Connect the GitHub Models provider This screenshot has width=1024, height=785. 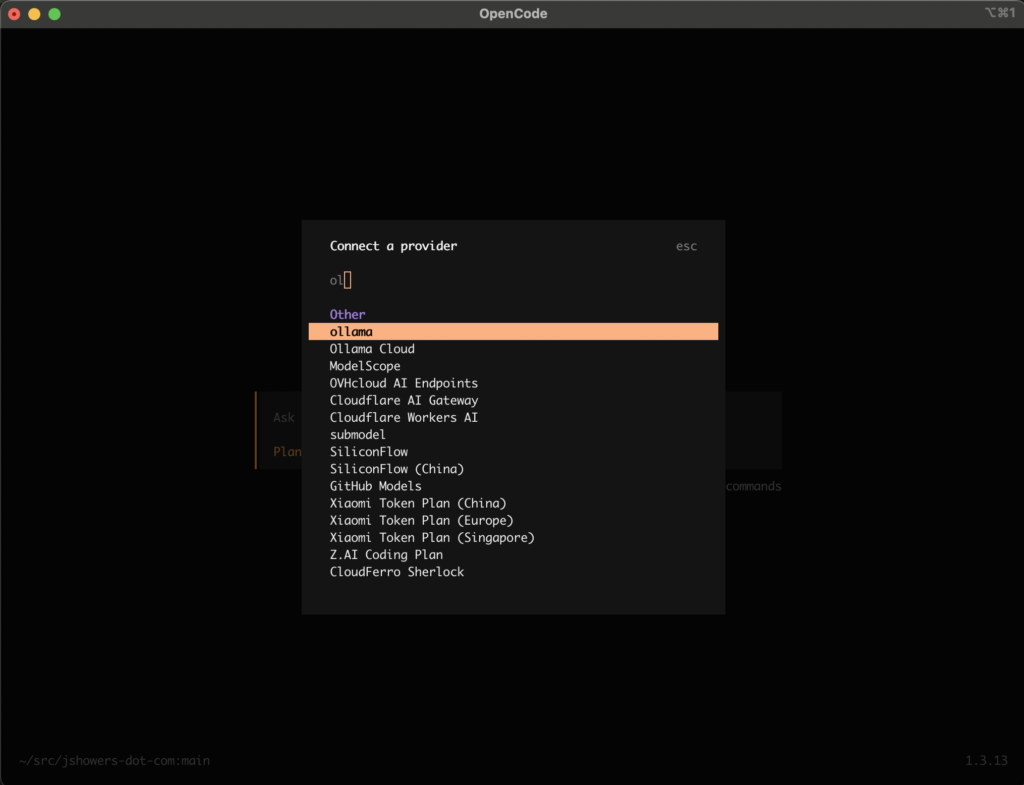click(376, 486)
